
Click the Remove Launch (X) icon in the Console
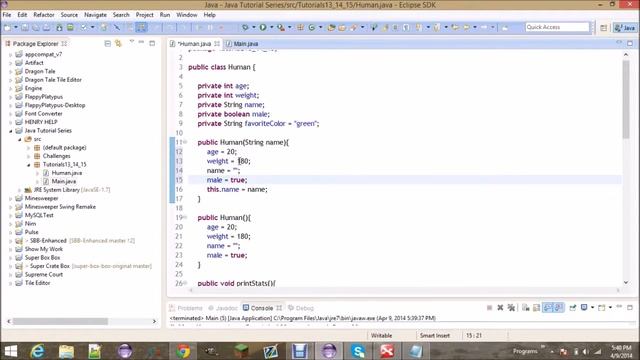500,307
